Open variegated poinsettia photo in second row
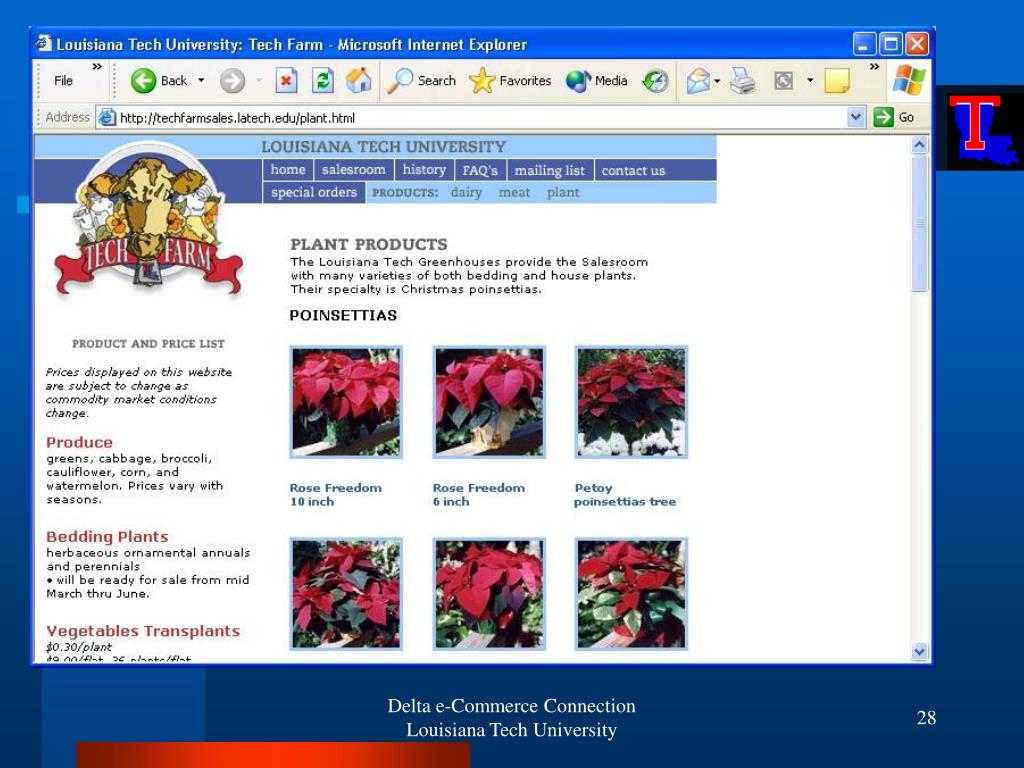Screen dimensions: 1024x768 631,594
